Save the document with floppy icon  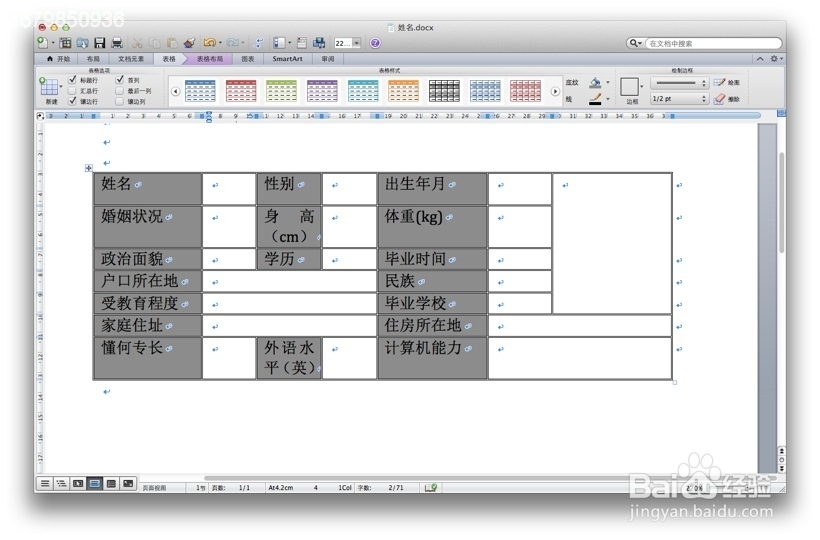click(x=100, y=43)
